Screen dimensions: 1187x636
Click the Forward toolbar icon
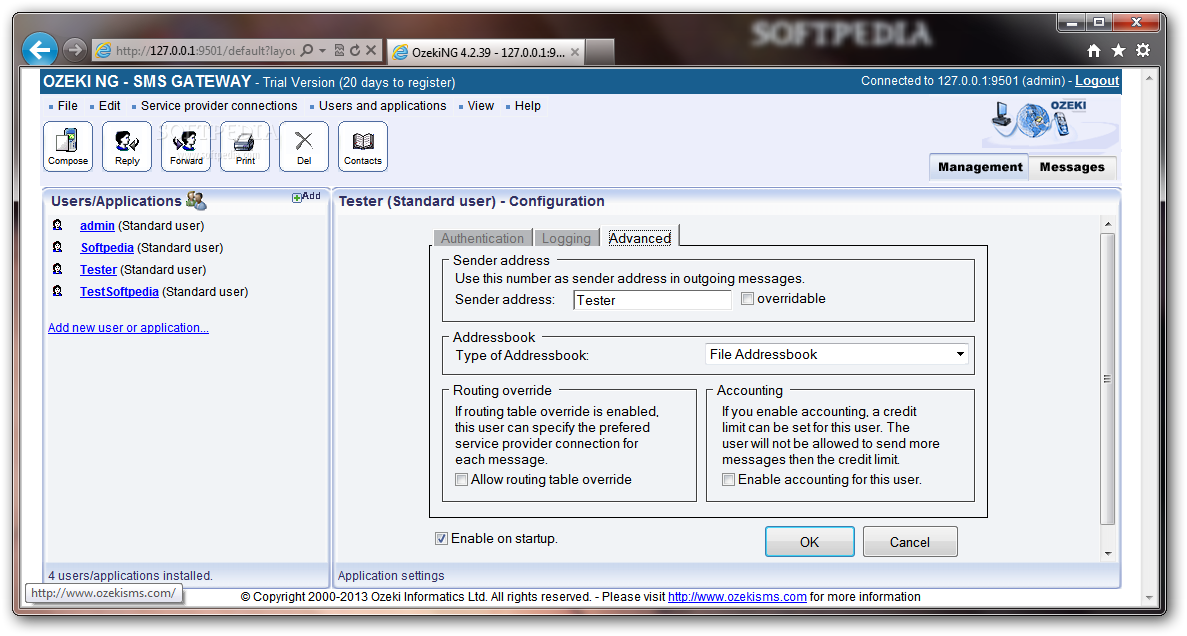point(186,146)
